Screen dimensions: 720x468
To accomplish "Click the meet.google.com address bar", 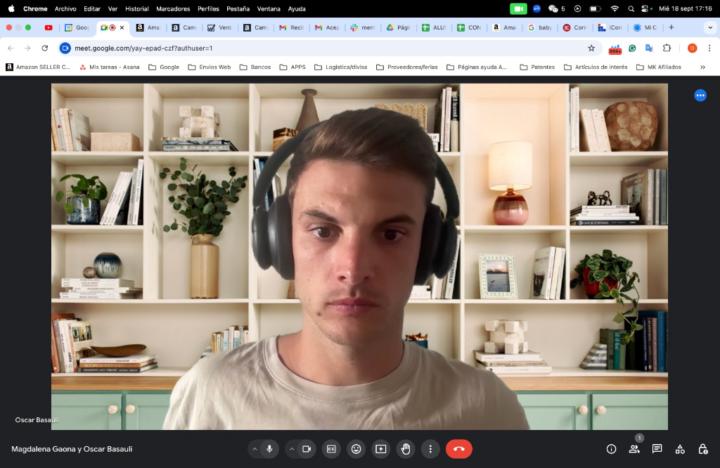I will pos(300,47).
